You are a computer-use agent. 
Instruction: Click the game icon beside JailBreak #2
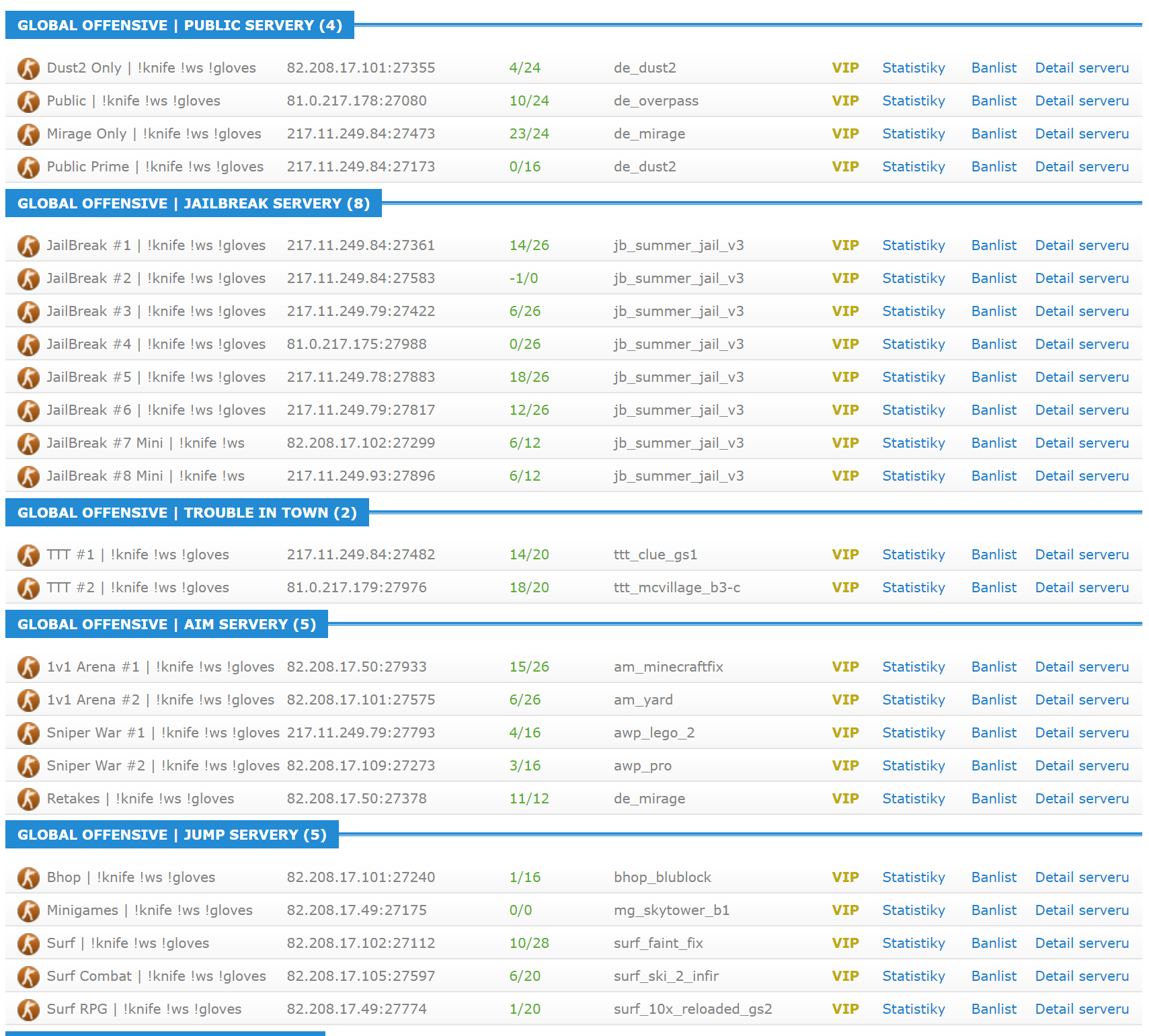28,279
